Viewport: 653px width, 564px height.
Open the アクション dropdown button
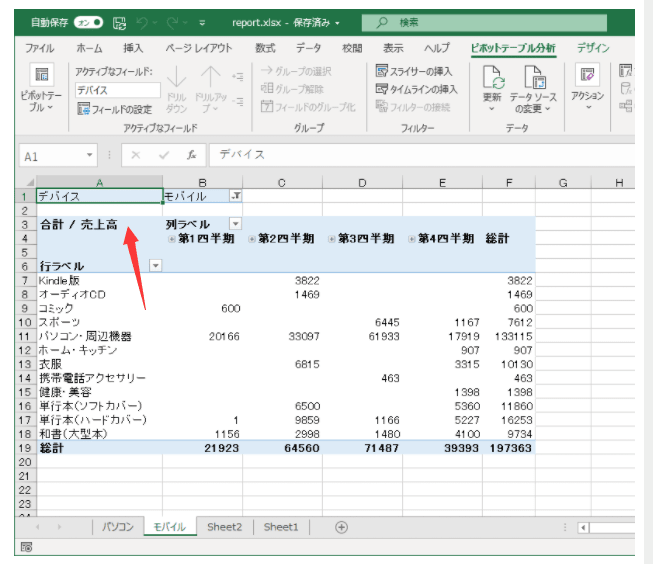coord(588,88)
